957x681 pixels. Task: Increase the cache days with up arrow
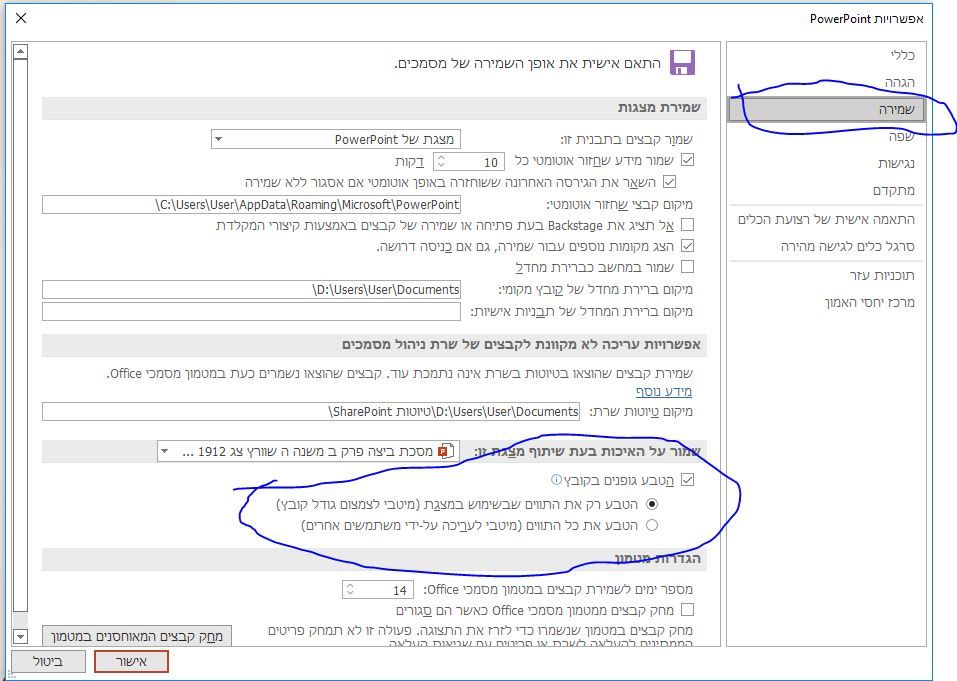(x=350, y=585)
